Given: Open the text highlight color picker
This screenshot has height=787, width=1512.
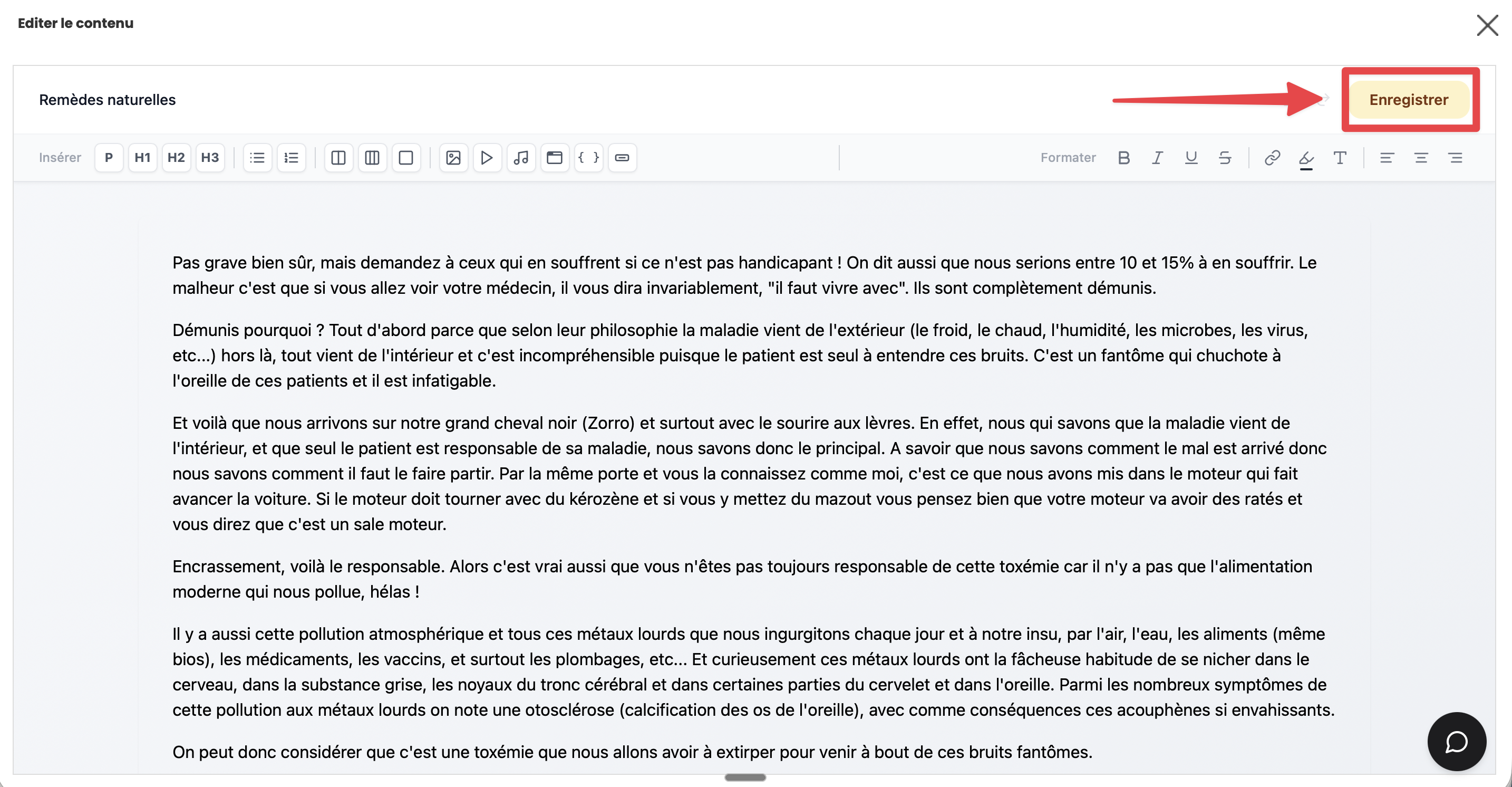Looking at the screenshot, I should click(x=1306, y=157).
